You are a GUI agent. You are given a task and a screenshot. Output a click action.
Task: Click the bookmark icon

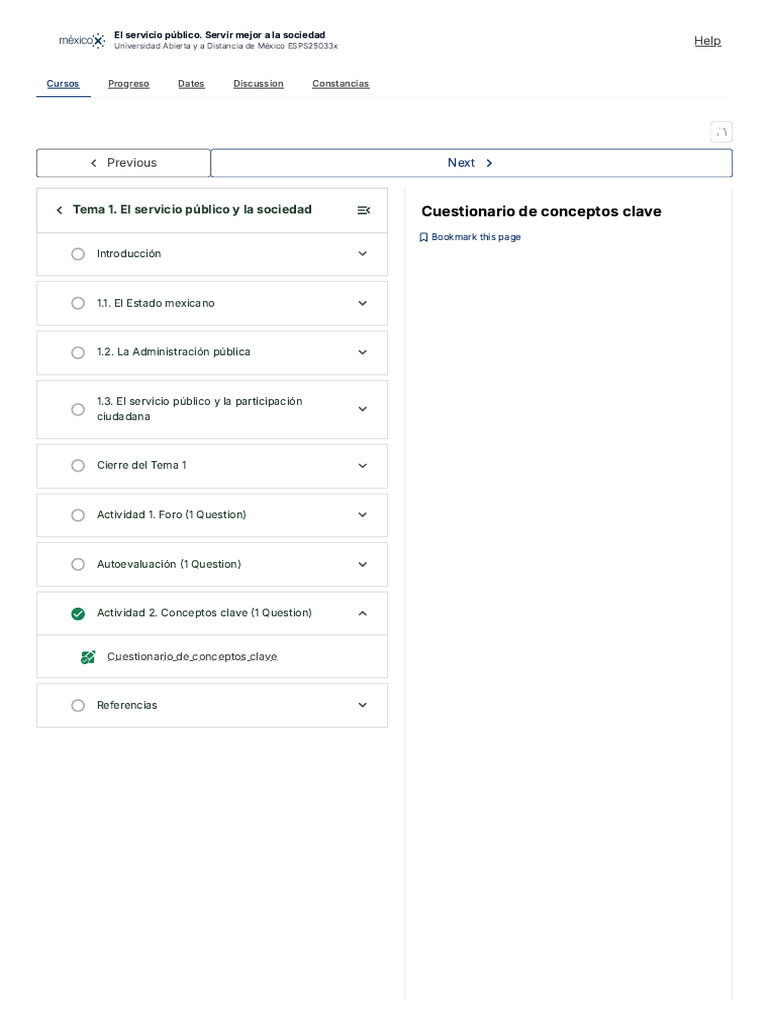click(x=424, y=238)
